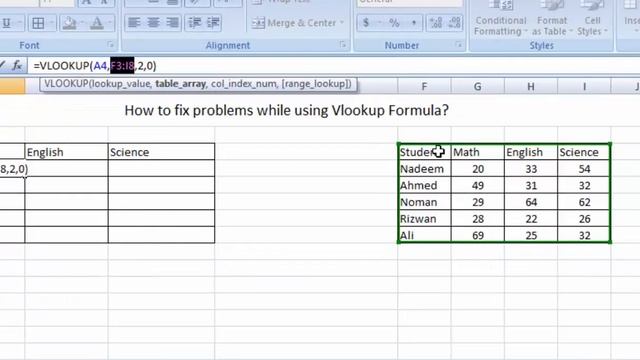Select Rizwan's Math score 28

pos(478,219)
